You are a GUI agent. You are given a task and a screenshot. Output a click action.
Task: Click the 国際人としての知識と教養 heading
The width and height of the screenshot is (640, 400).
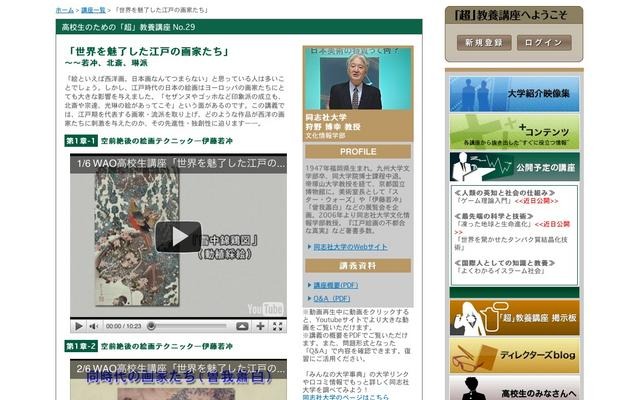[x=504, y=263]
